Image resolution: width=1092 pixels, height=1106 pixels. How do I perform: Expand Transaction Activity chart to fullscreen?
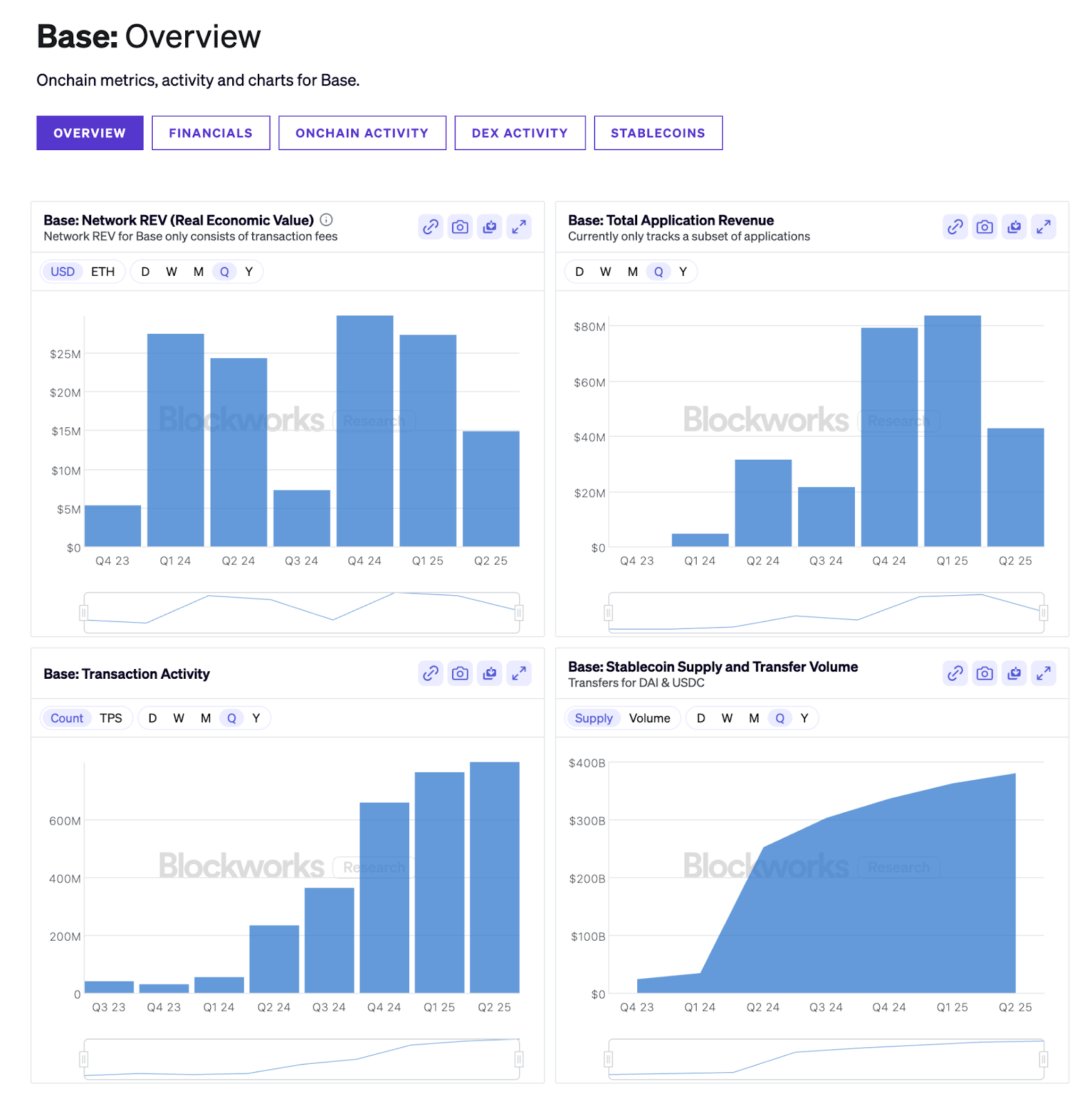(x=518, y=673)
